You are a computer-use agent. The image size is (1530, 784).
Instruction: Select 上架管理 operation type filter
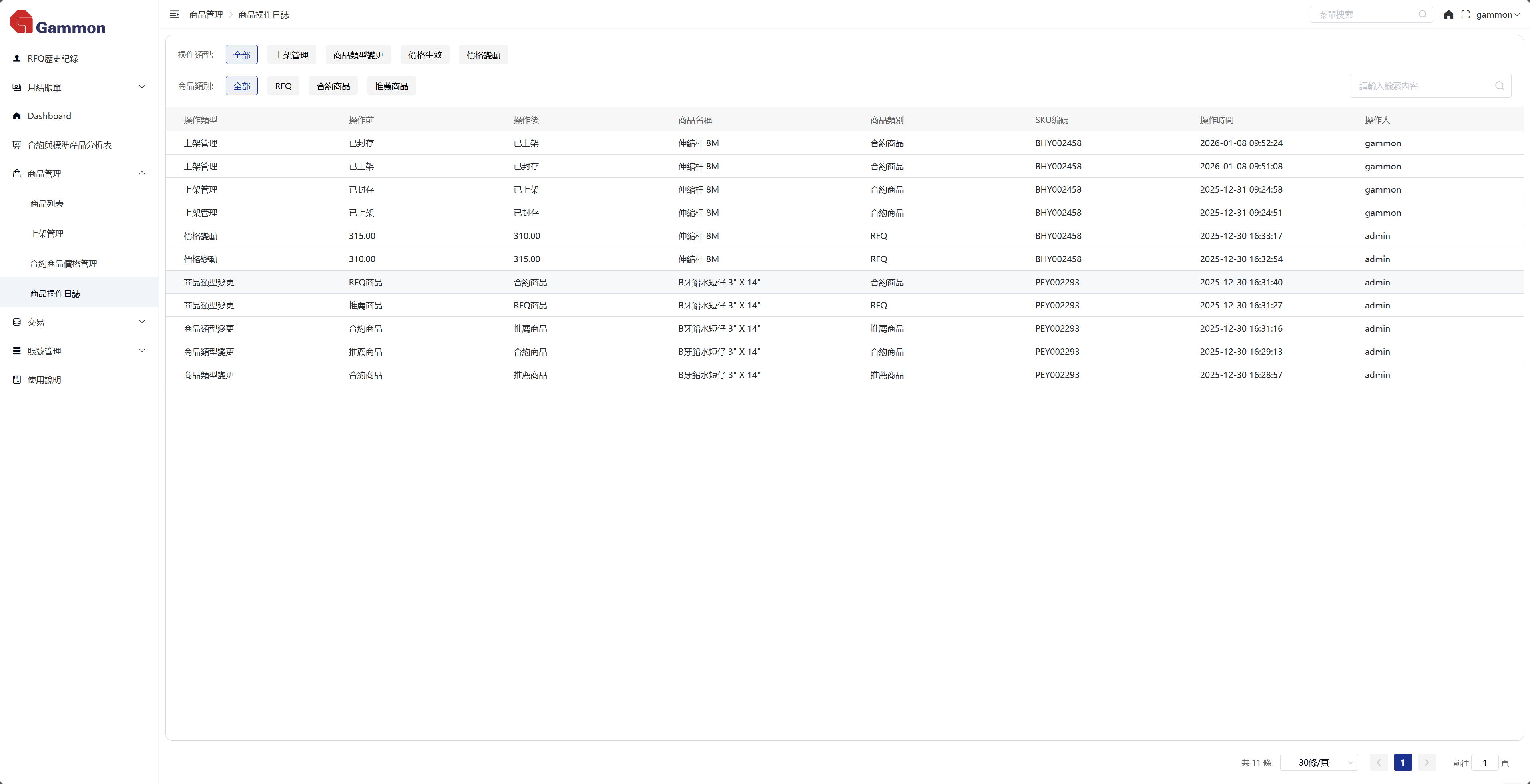291,55
